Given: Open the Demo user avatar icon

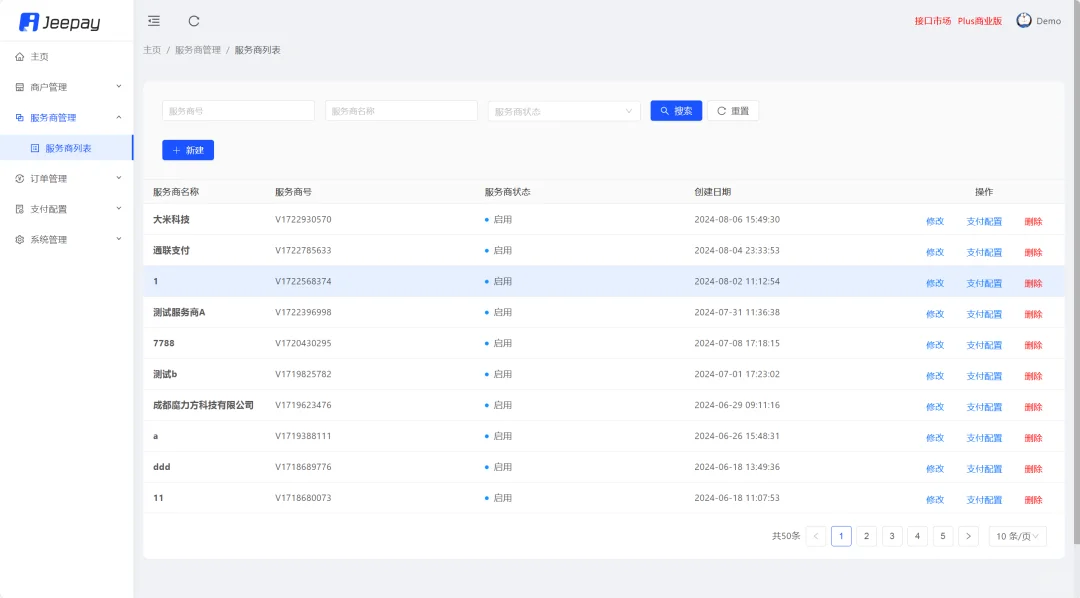Looking at the screenshot, I should pos(1022,20).
